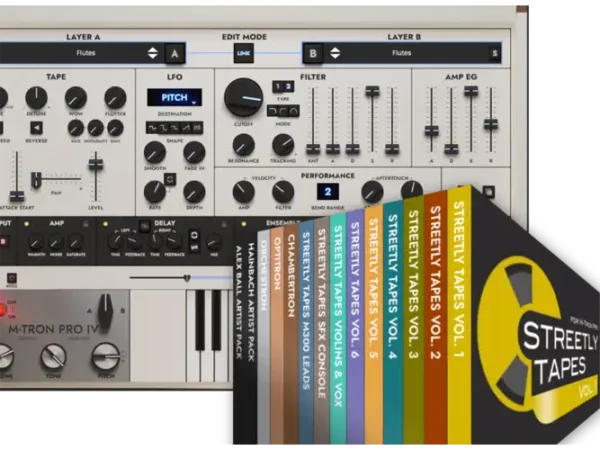Open LFO Destination PITCH dropdown
Image resolution: width=600 pixels, height=450 pixels.
click(x=174, y=98)
